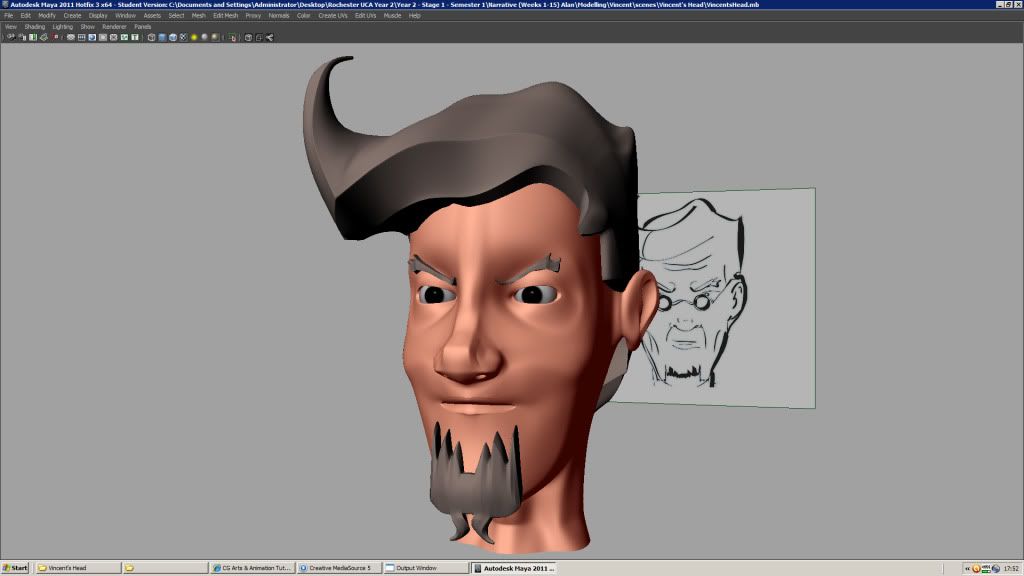Toggle the Safe Title icon
The width and height of the screenshot is (1024, 576).
point(135,37)
